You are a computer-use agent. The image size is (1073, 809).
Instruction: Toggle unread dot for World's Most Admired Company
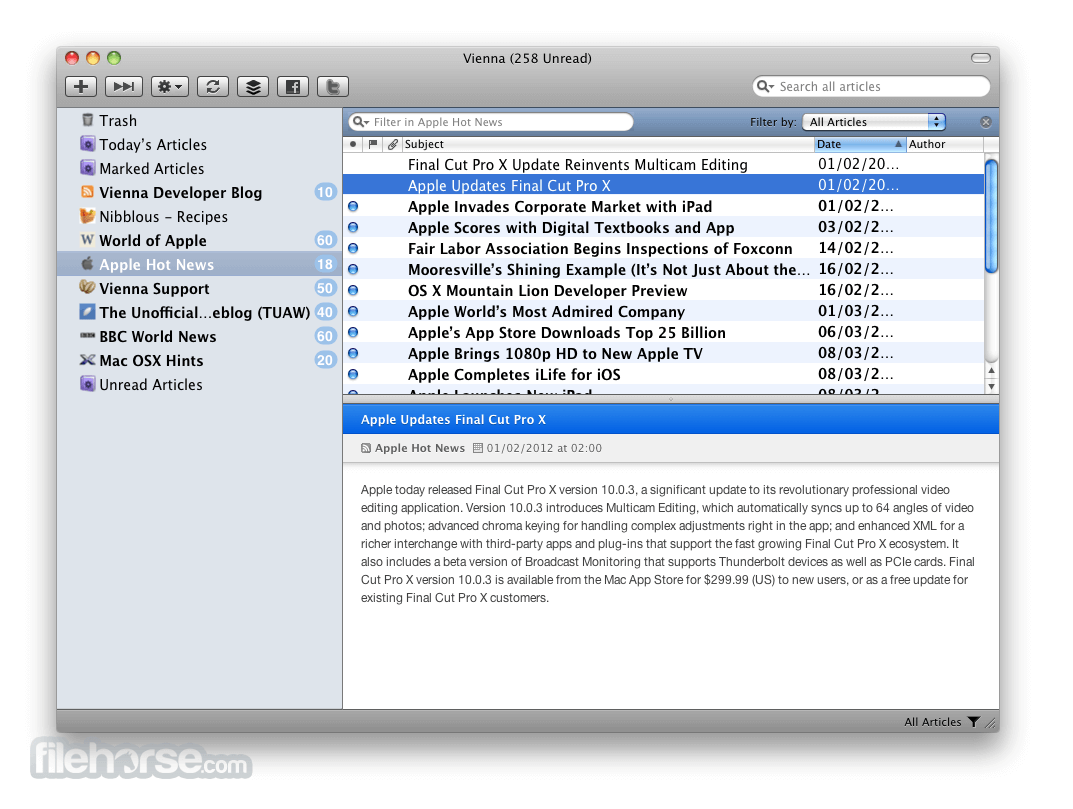353,311
